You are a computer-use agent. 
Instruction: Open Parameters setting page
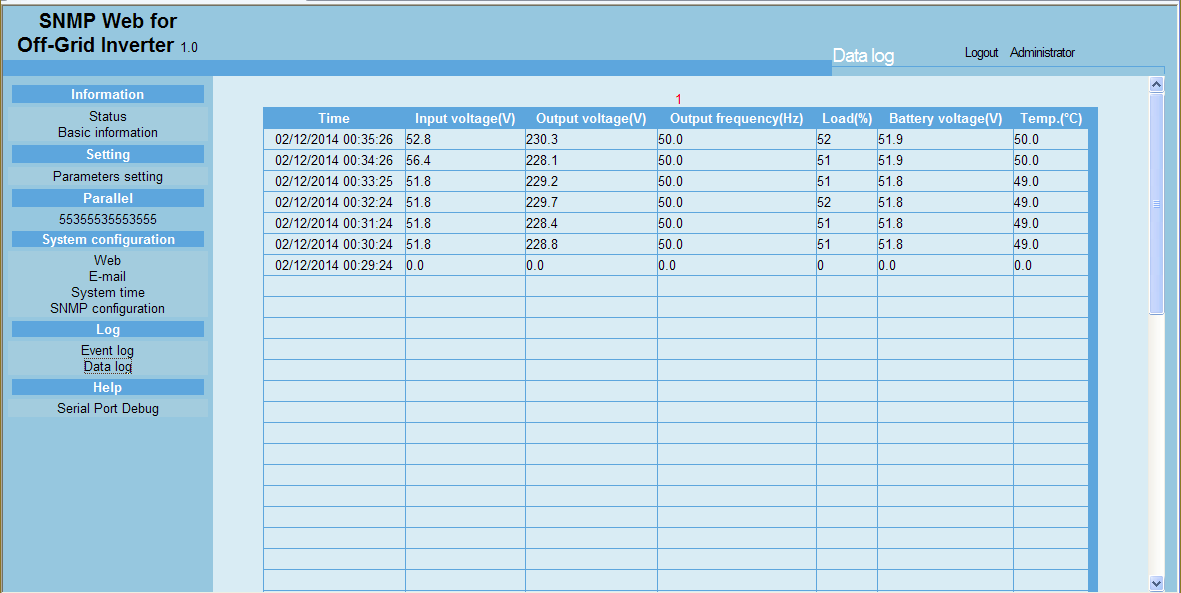point(108,176)
